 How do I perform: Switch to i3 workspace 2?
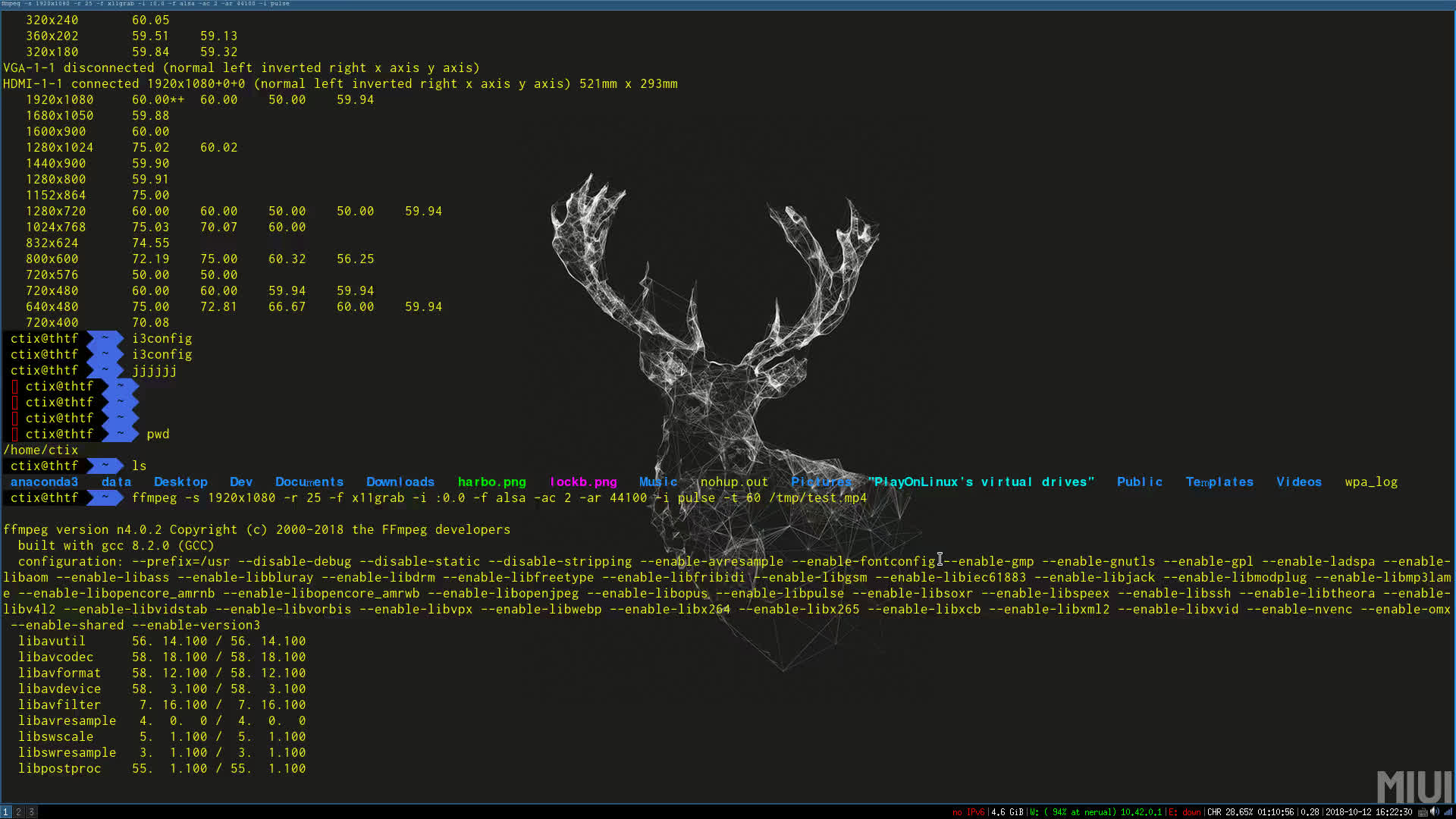(x=19, y=811)
